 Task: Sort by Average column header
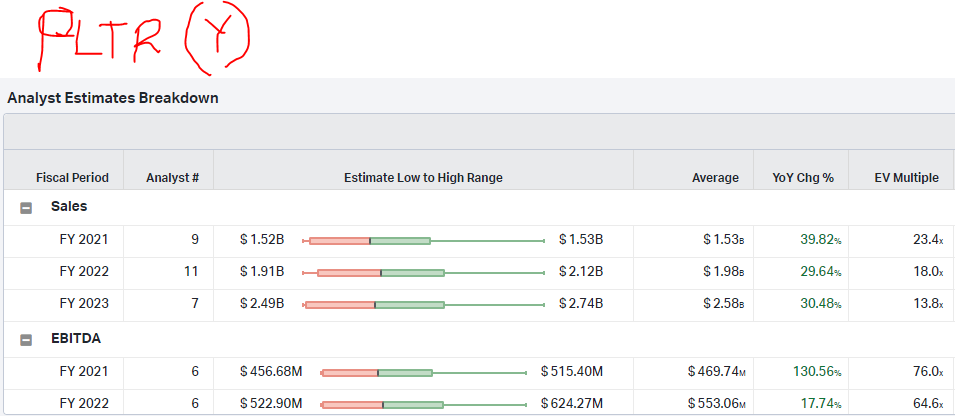click(715, 178)
